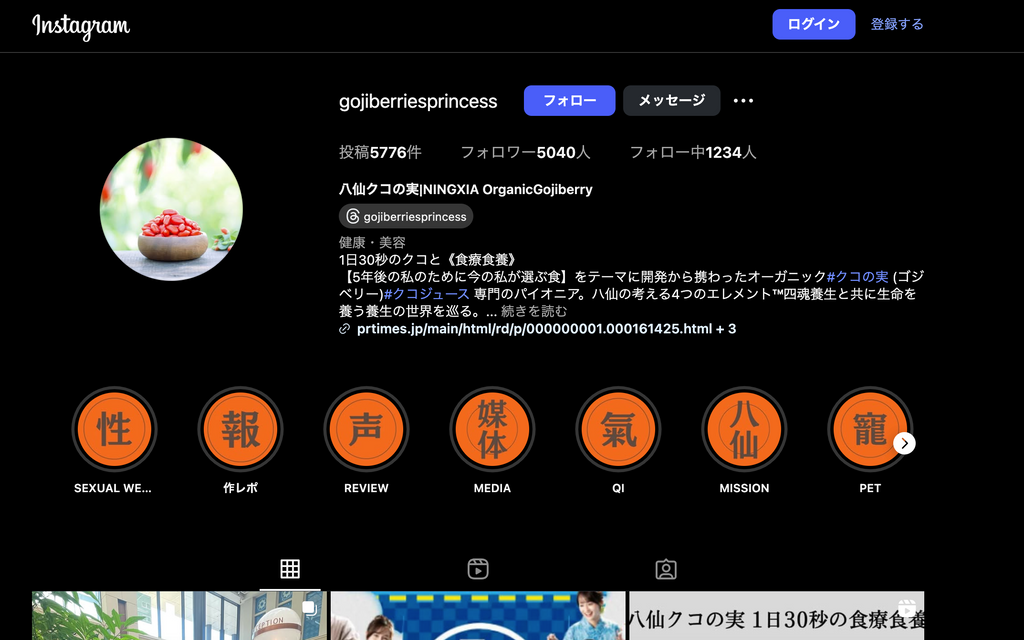The image size is (1024, 640).
Task: Switch to the tagged posts tab
Action: [666, 569]
